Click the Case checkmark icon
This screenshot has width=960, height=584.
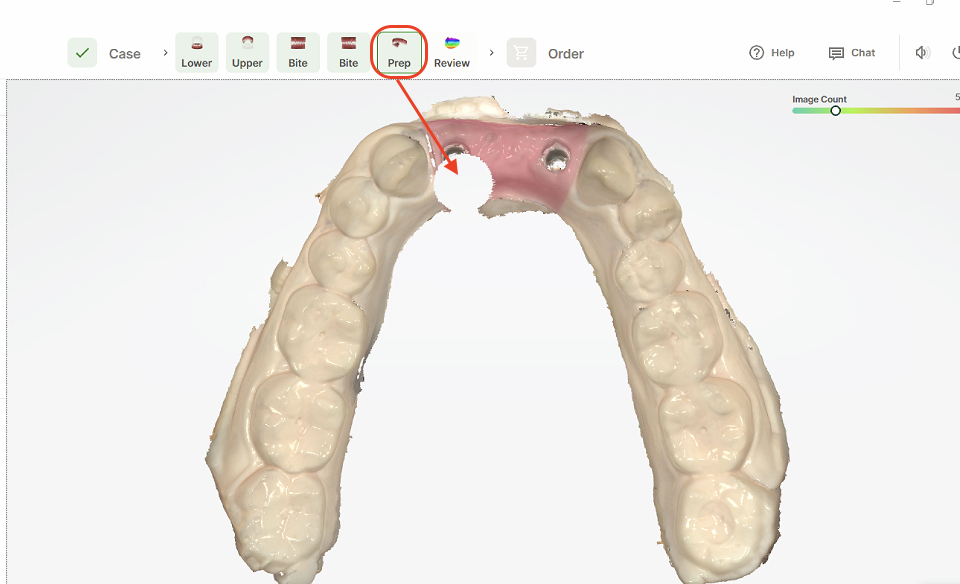pyautogui.click(x=82, y=53)
